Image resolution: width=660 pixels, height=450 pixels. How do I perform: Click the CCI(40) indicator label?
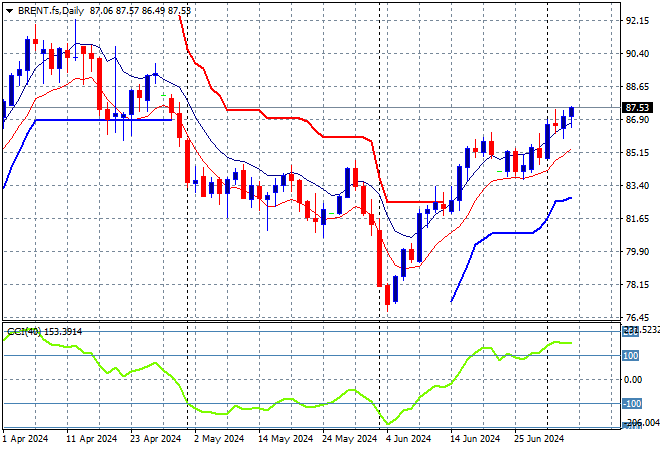(24, 332)
